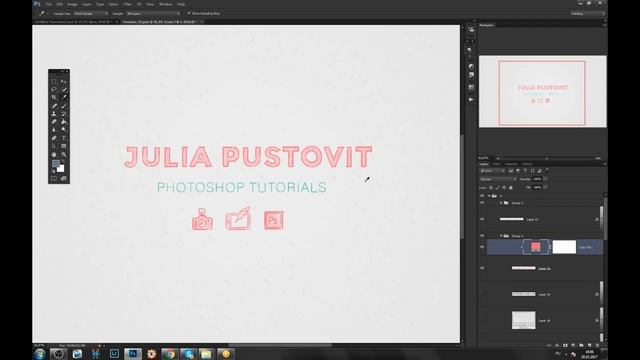Select the Path Selection tool
This screenshot has height=360, width=640.
pyautogui.click(x=54, y=146)
